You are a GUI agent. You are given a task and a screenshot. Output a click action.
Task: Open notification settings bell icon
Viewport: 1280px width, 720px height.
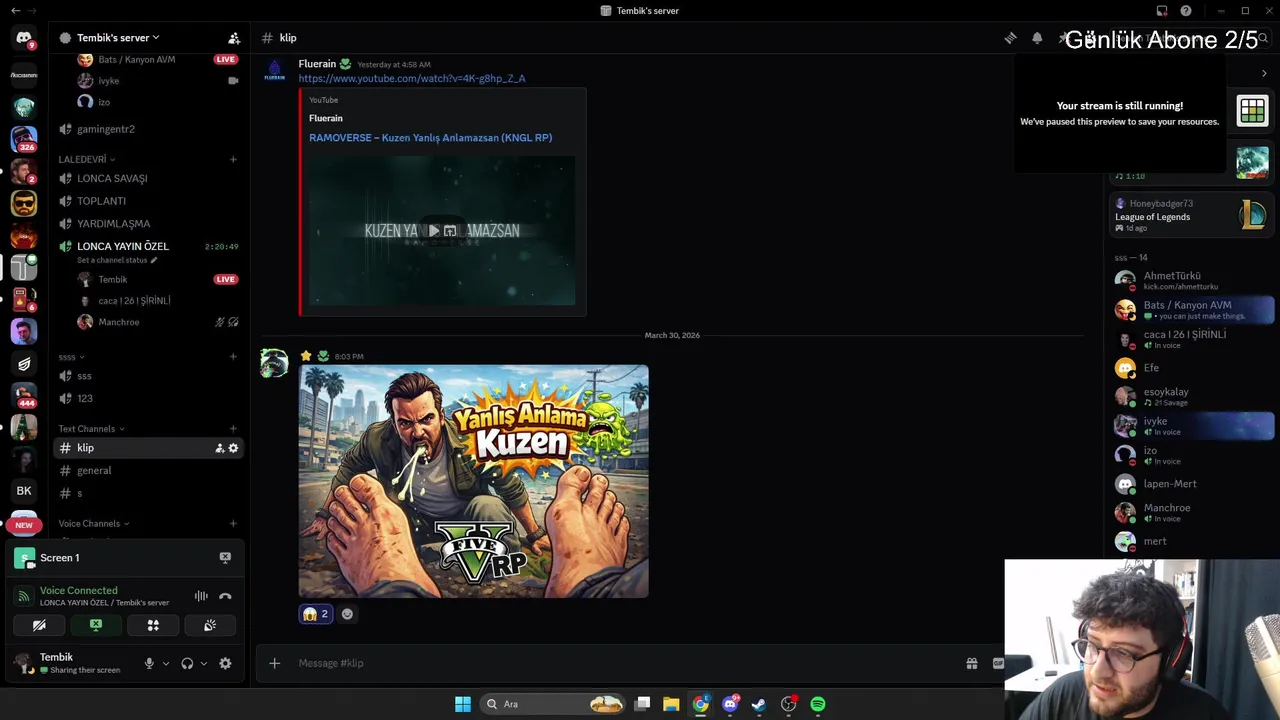1037,38
